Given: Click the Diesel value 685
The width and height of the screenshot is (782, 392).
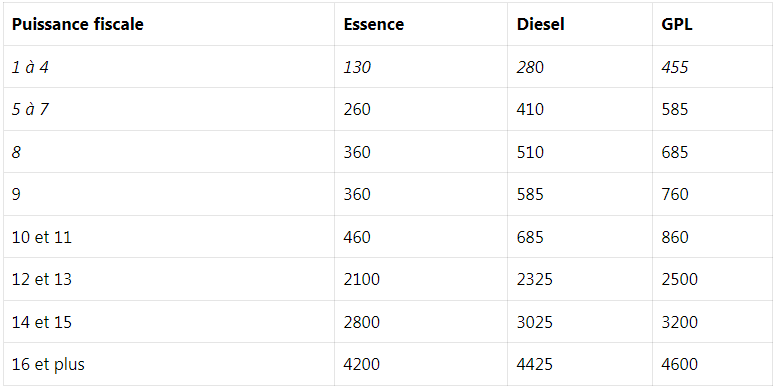Looking at the screenshot, I should click(530, 237).
